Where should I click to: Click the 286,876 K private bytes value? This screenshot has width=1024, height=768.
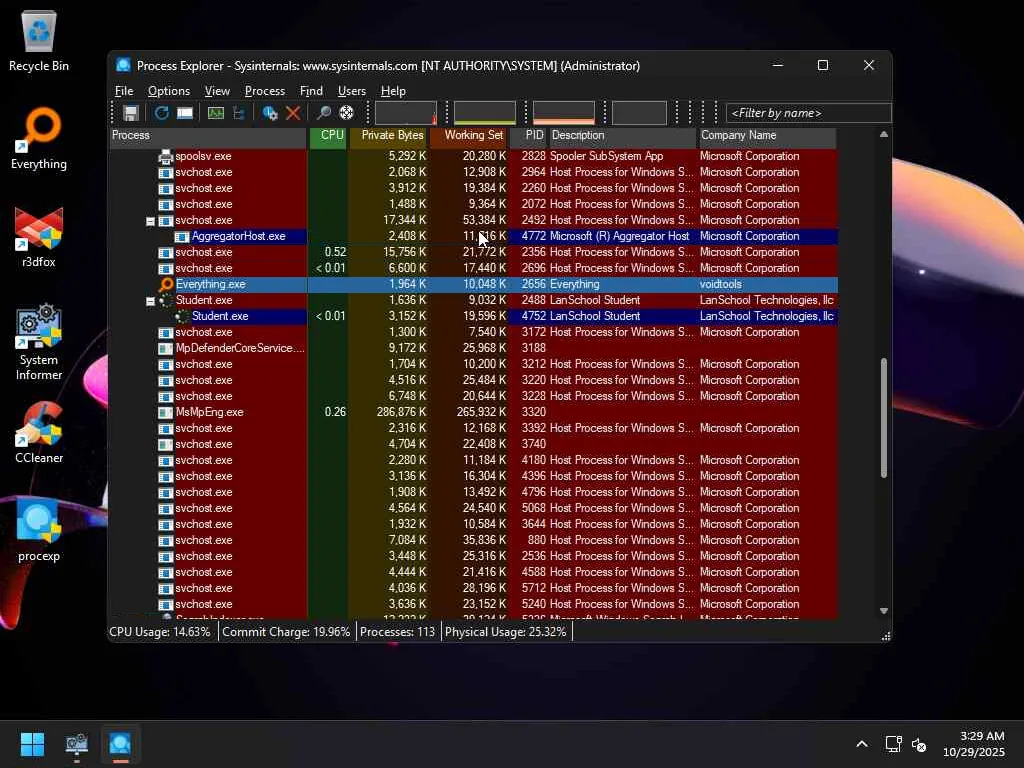[x=401, y=412]
